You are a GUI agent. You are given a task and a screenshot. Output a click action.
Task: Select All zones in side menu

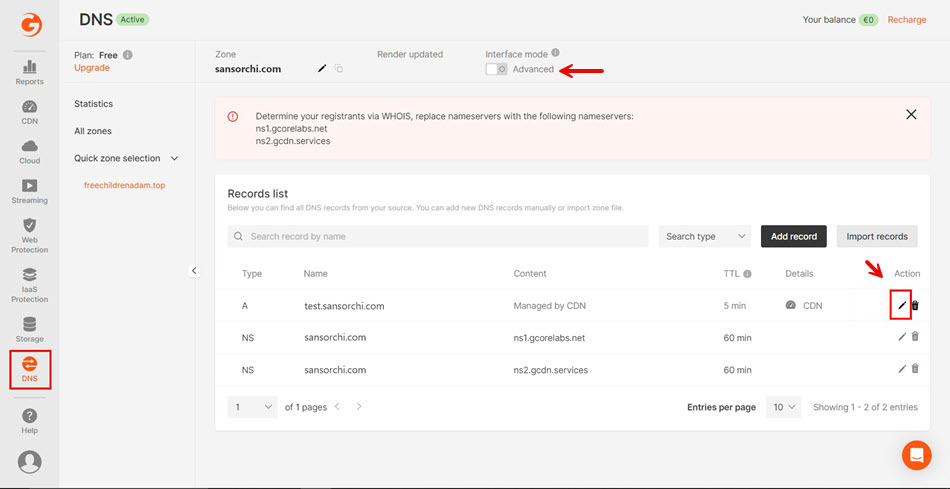pos(93,131)
